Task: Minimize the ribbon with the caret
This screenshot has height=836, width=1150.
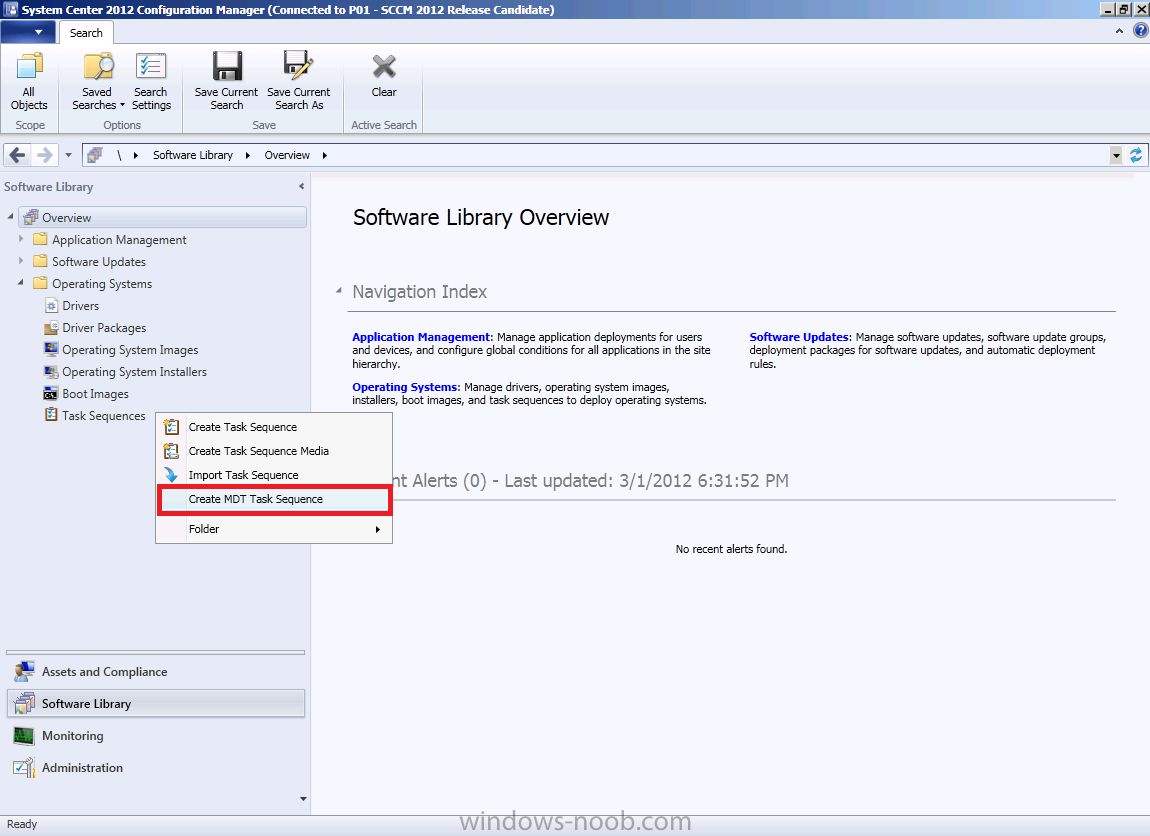Action: 1119,31
